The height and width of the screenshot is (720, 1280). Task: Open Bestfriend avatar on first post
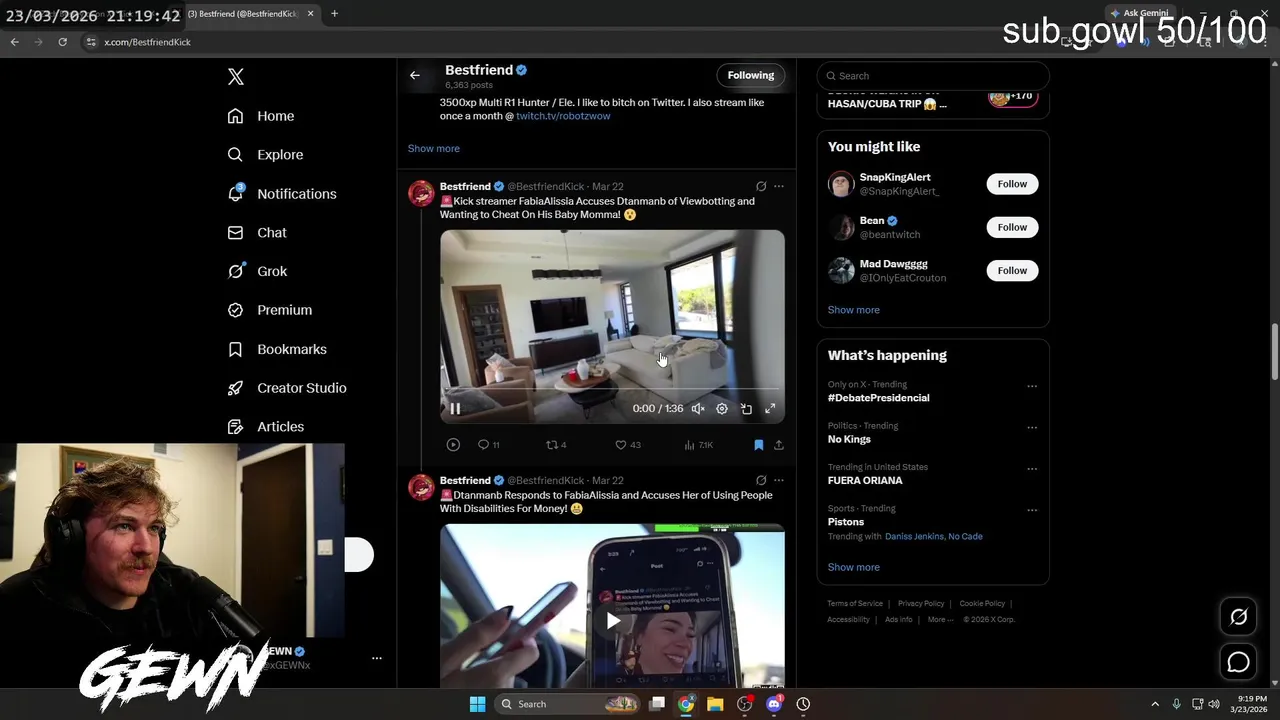(x=421, y=193)
